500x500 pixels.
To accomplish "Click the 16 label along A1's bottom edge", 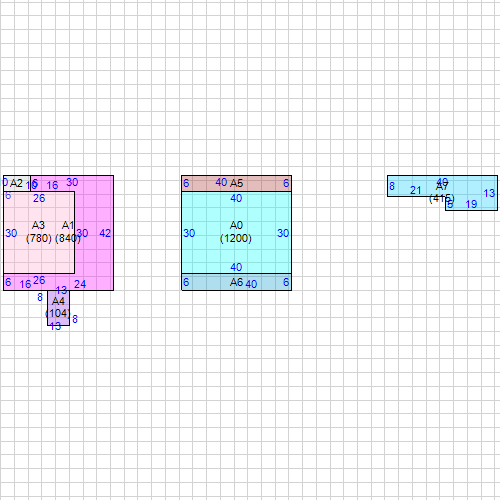I will pyautogui.click(x=25, y=284).
